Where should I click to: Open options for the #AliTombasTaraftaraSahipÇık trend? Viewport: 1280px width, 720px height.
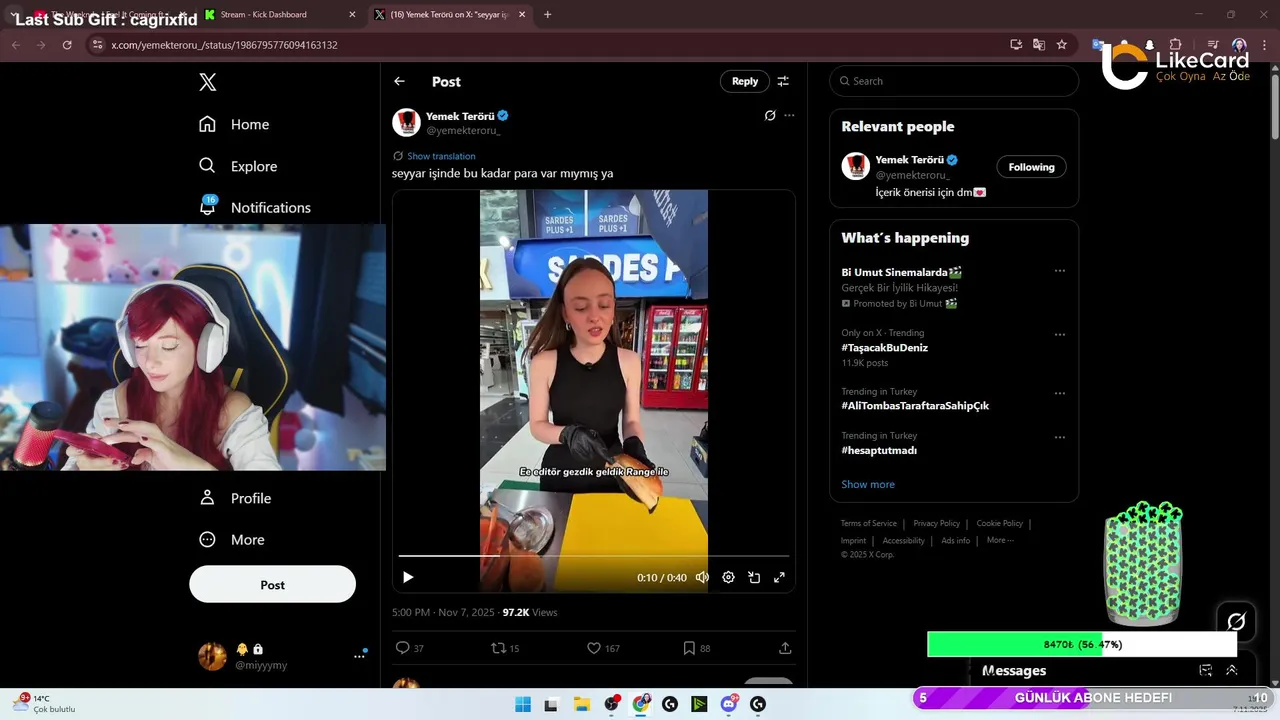(x=1060, y=393)
